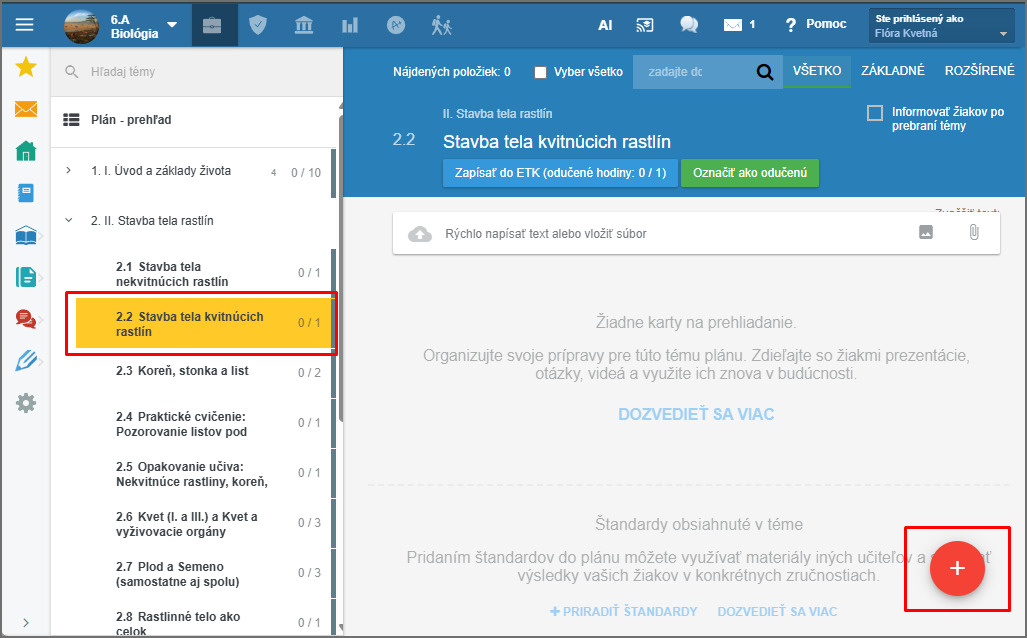Open the 6.A Biológia class dropdown
This screenshot has width=1027, height=638.
(172, 25)
